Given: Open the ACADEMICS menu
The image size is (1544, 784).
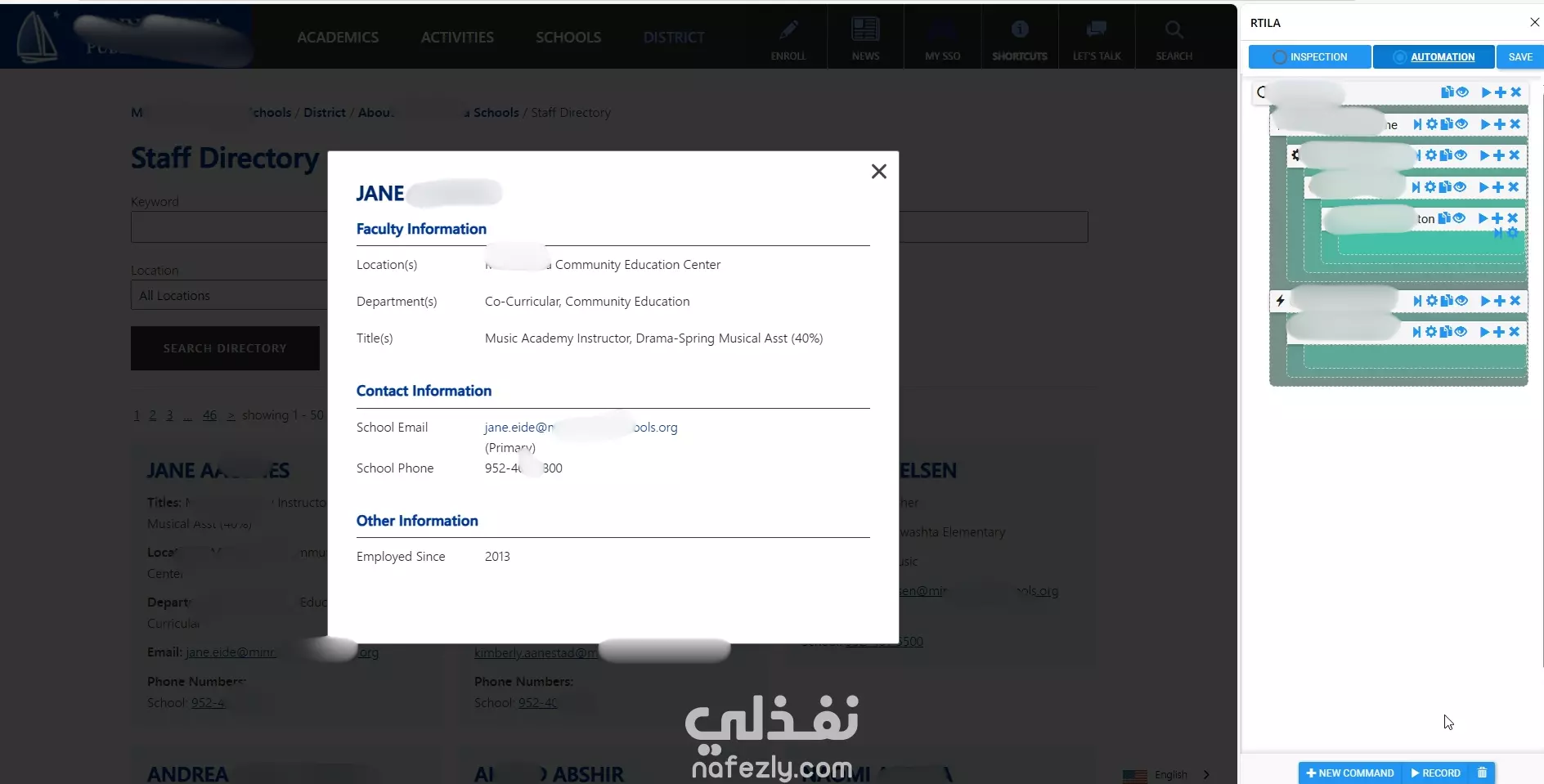Looking at the screenshot, I should tap(338, 38).
